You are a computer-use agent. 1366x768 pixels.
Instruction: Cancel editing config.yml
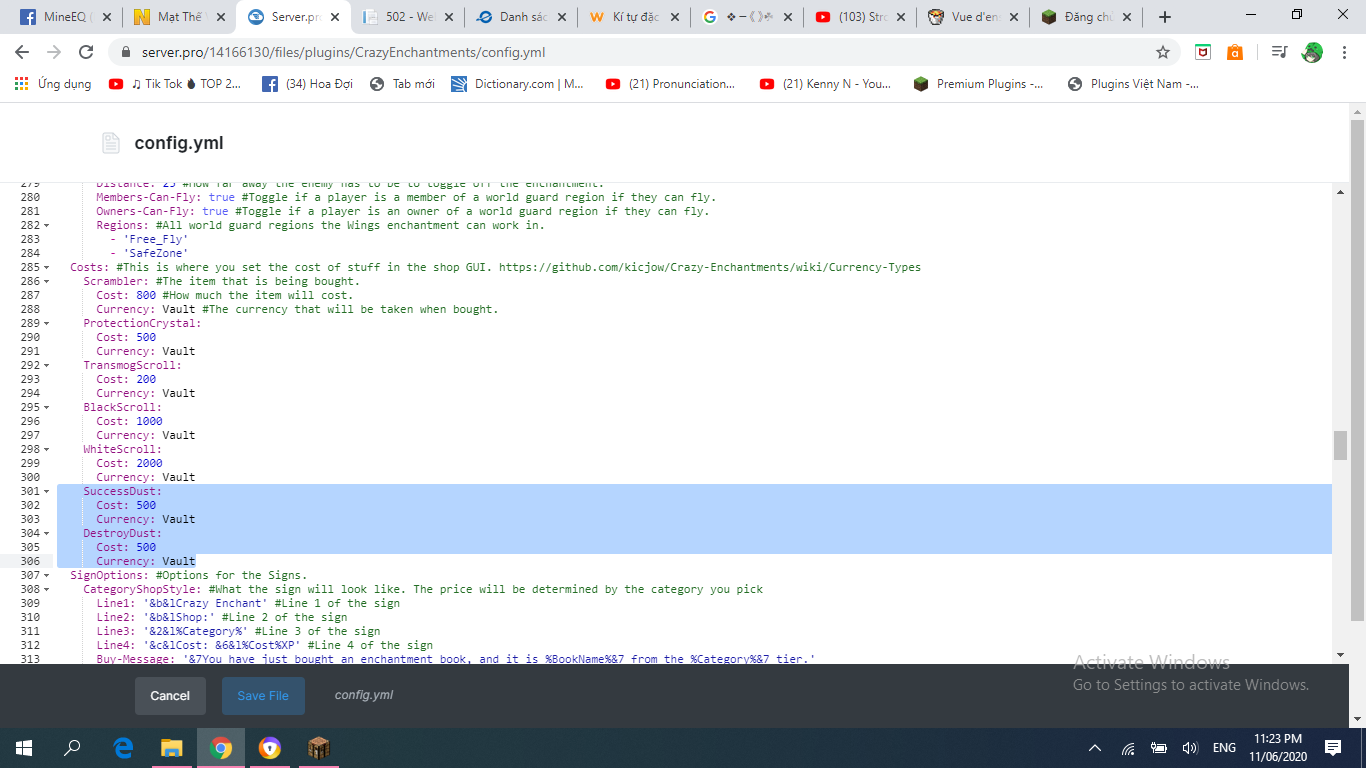click(170, 696)
